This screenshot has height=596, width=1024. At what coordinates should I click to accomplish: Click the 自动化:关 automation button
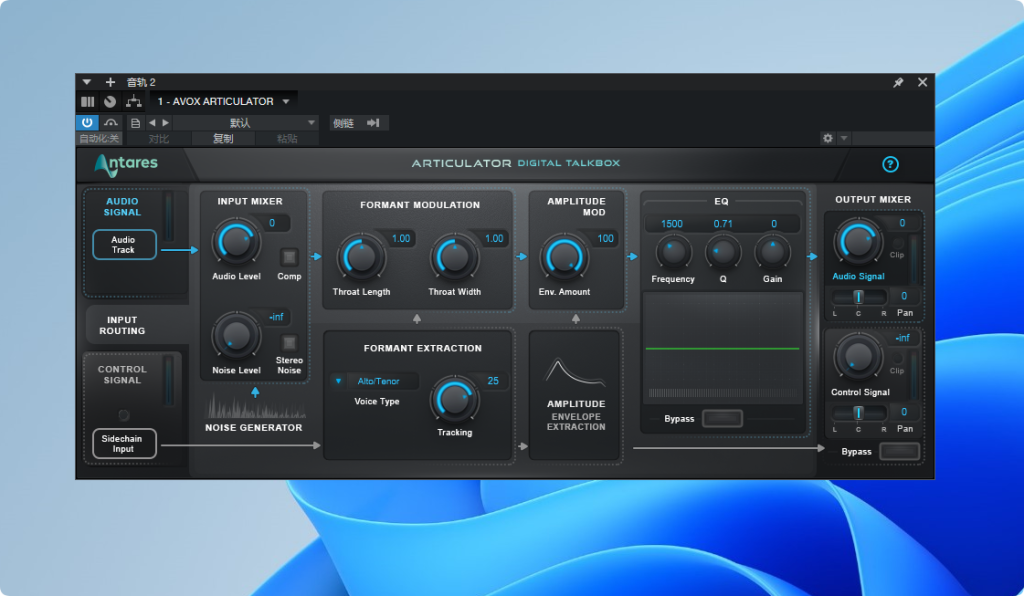(99, 138)
